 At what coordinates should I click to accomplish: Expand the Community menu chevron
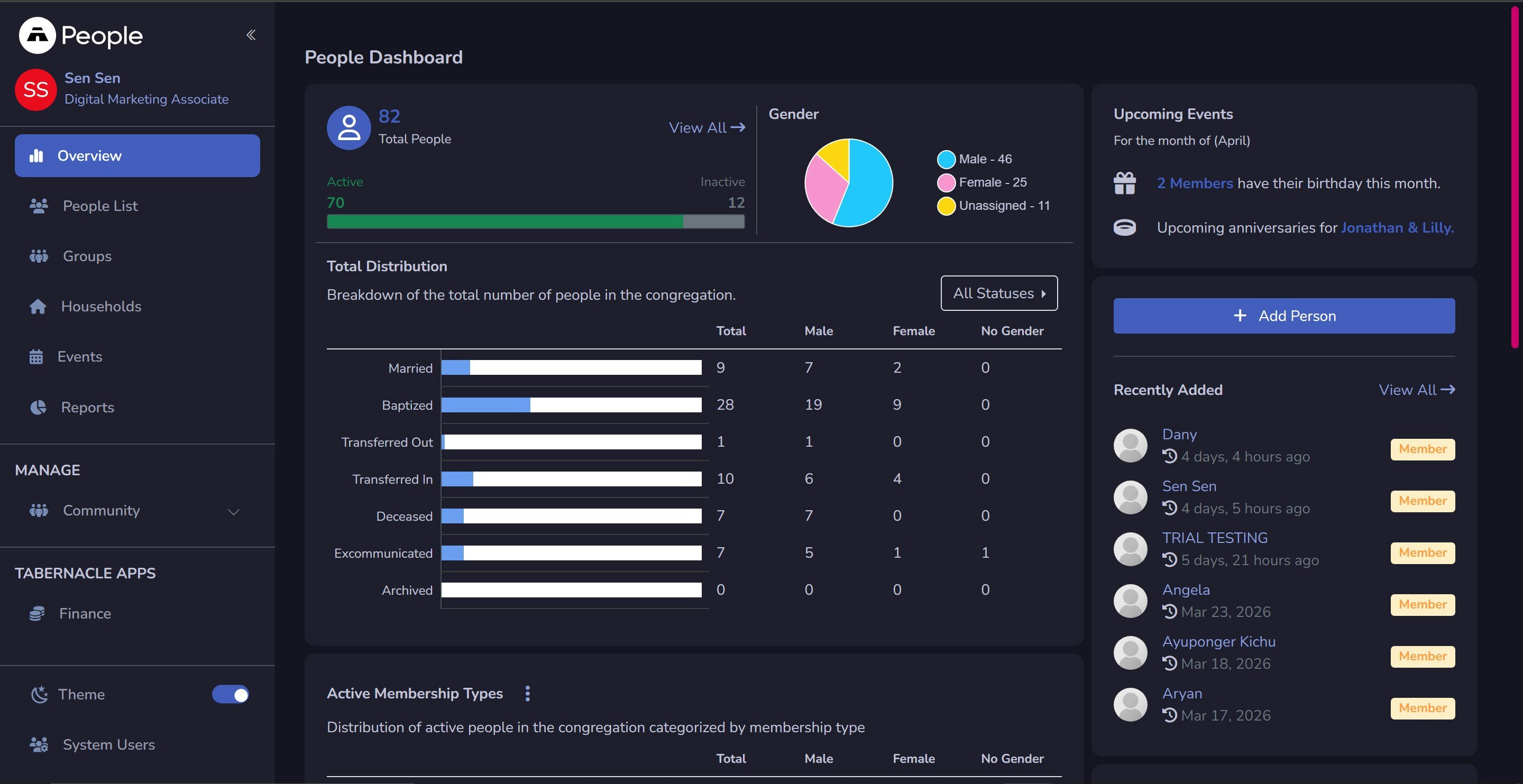(234, 511)
